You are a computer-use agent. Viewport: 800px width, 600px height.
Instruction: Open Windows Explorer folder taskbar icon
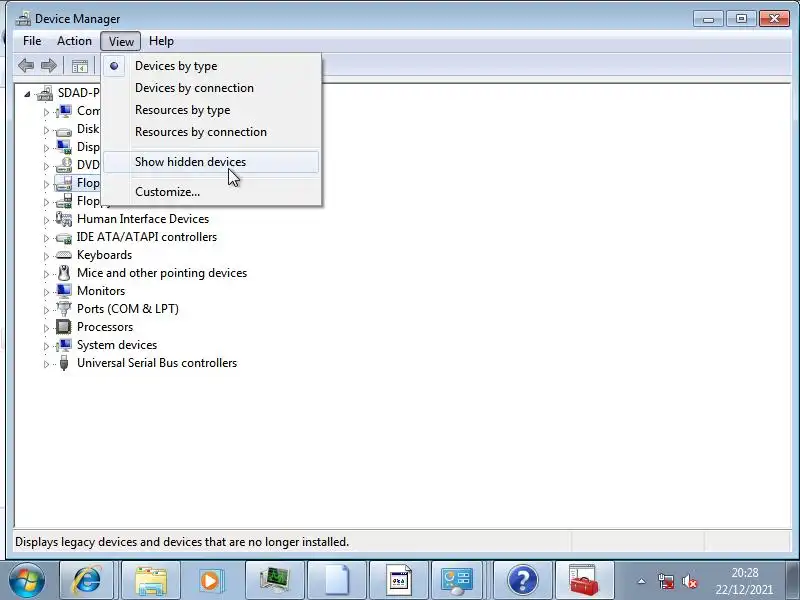[151, 580]
